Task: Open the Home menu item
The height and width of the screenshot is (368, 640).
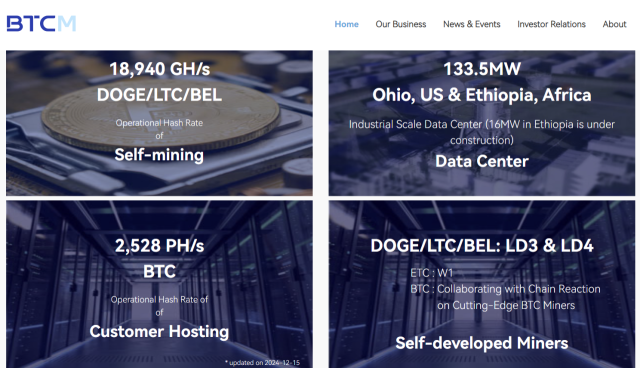Action: (x=346, y=24)
